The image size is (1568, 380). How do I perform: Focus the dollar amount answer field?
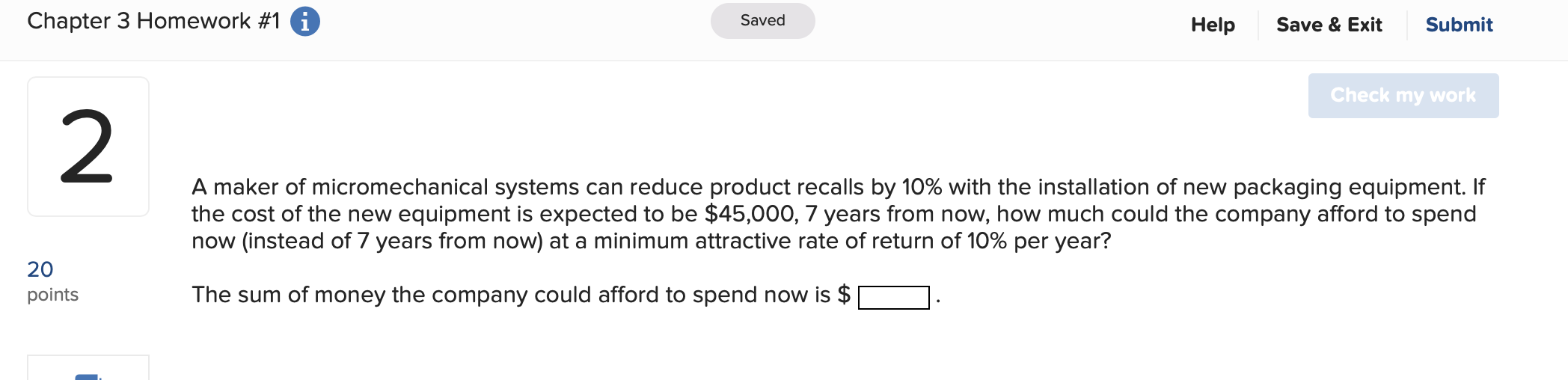[x=894, y=297]
